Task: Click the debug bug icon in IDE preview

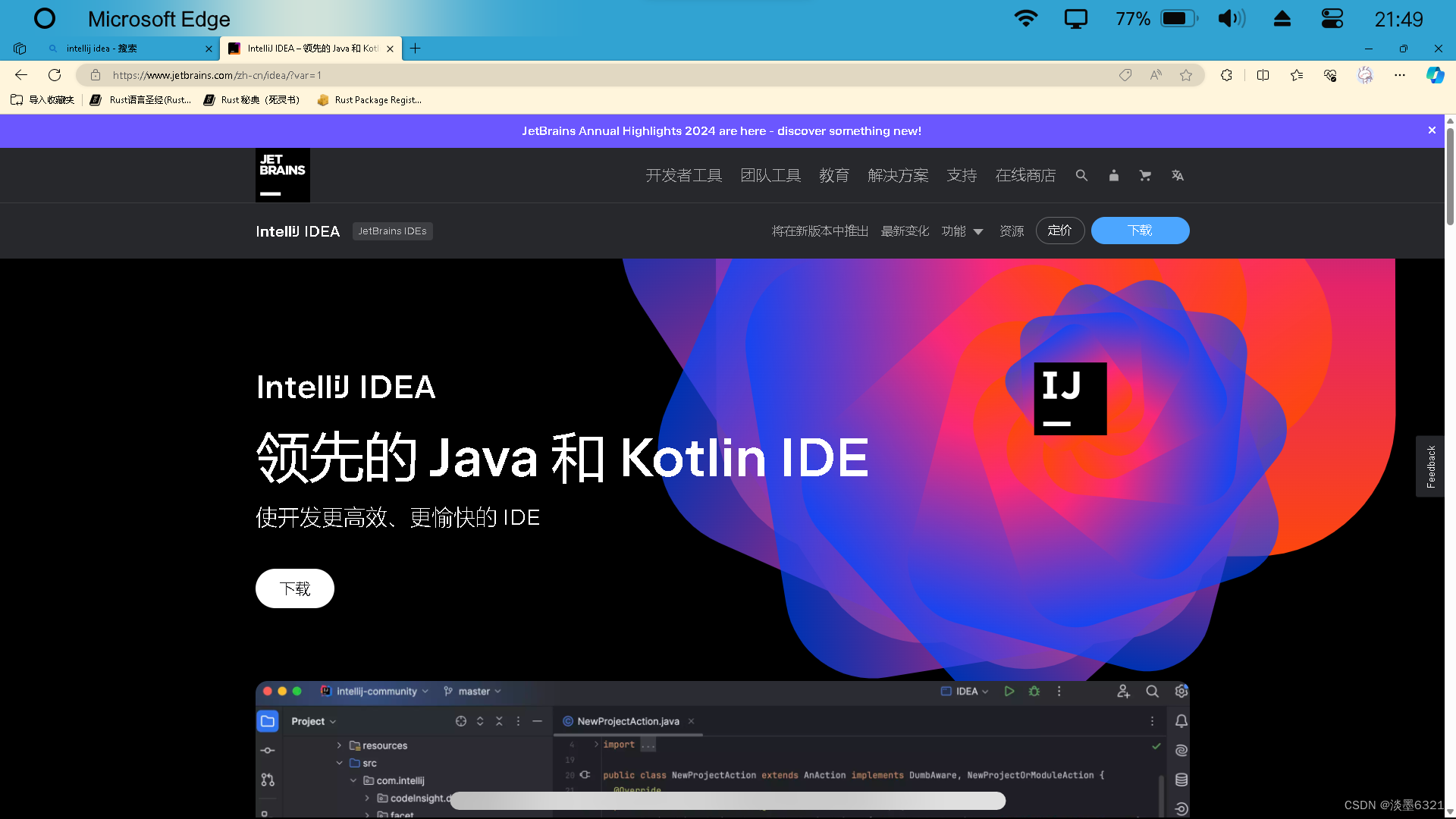Action: pyautogui.click(x=1034, y=692)
